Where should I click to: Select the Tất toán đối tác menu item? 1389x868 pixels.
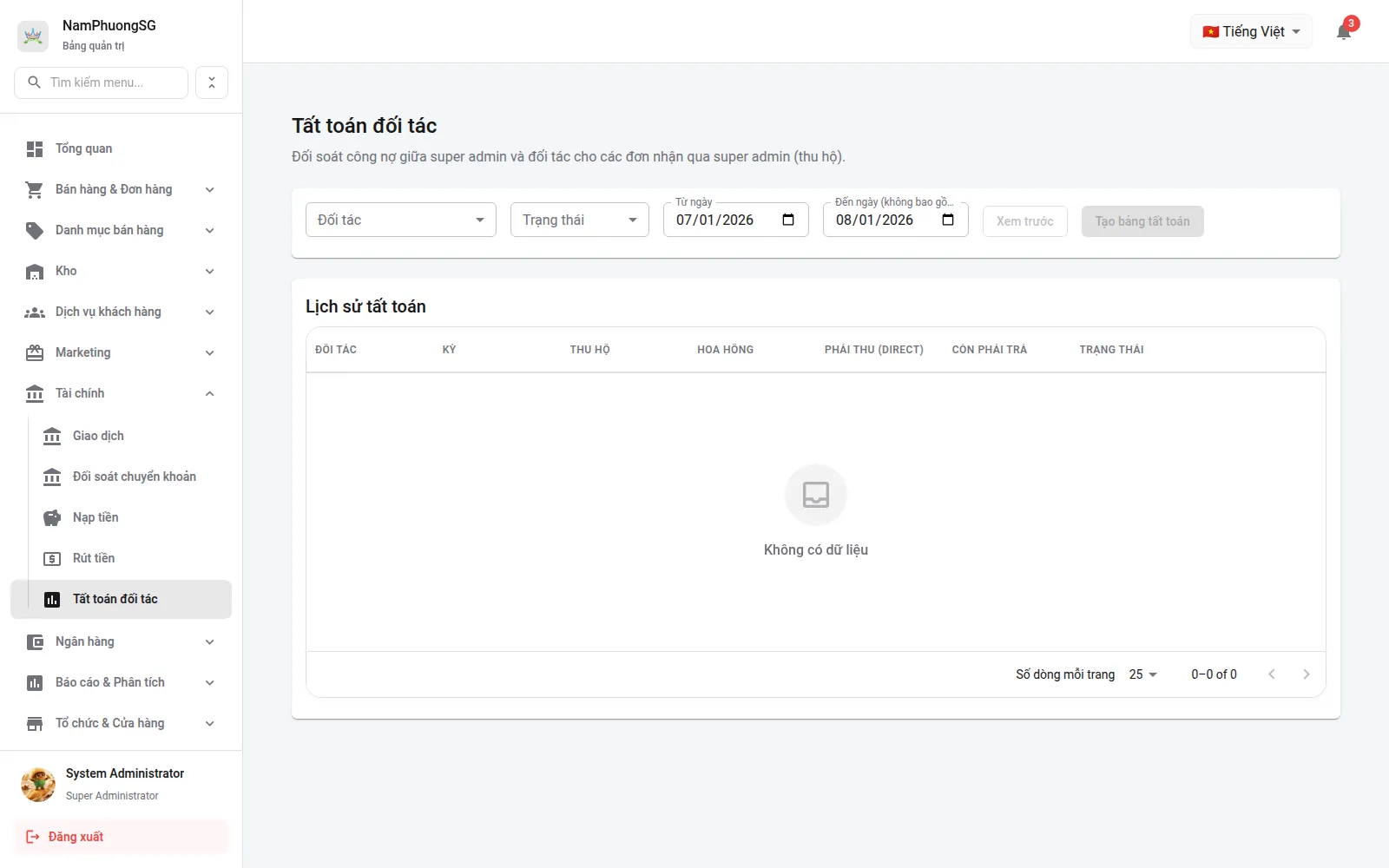tap(122, 599)
